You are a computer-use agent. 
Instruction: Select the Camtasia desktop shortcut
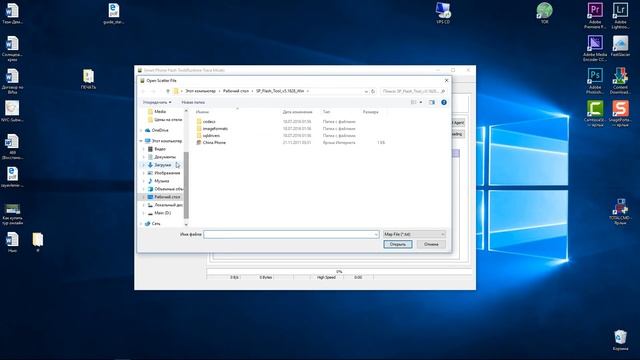(595, 114)
